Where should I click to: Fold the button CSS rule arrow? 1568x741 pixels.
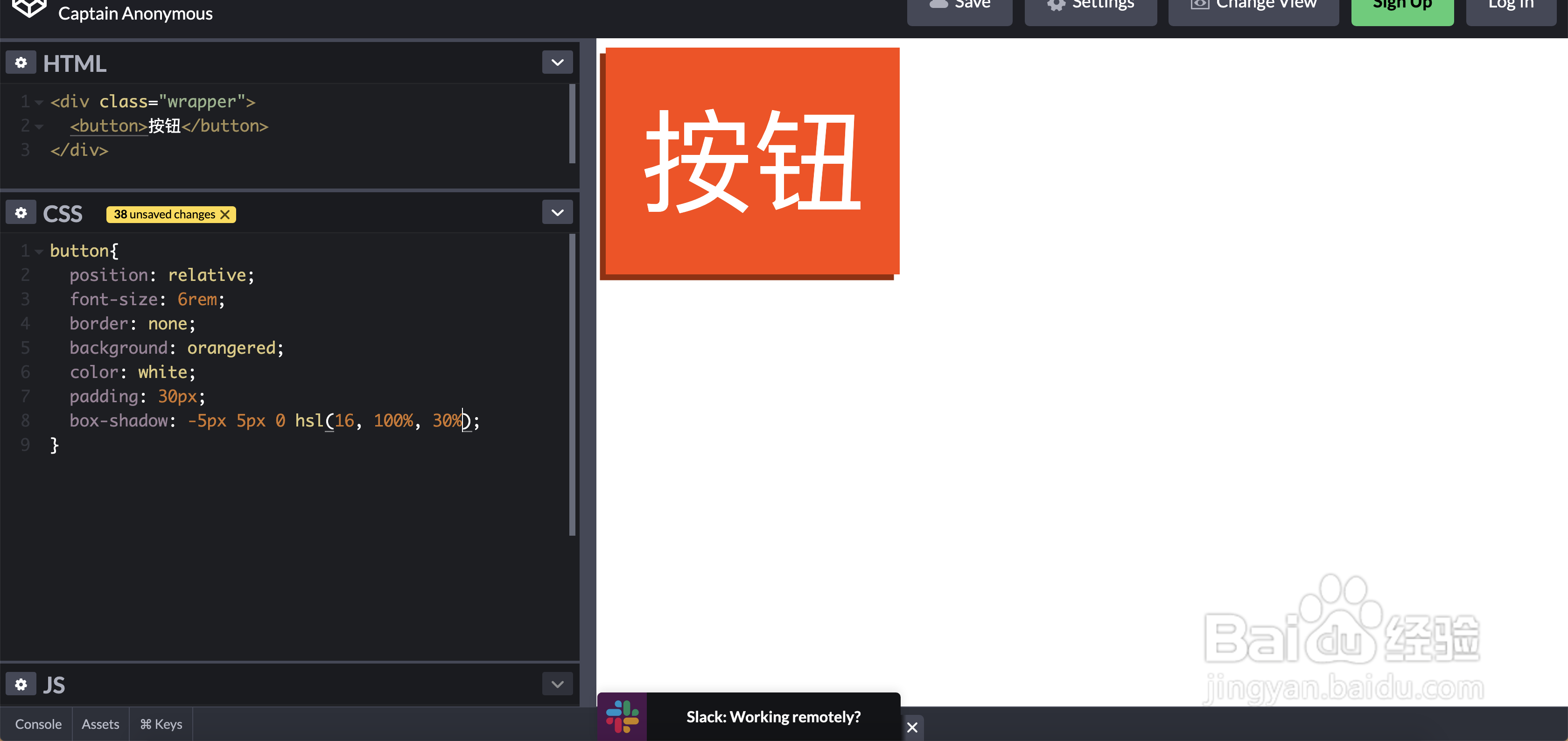40,252
